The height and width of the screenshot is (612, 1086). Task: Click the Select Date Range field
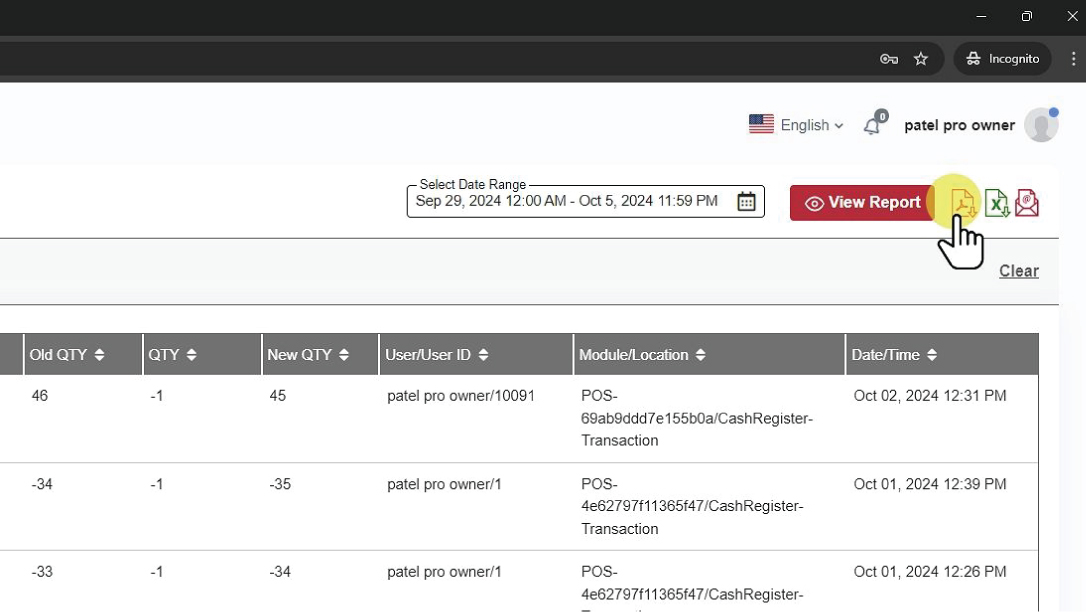click(567, 202)
